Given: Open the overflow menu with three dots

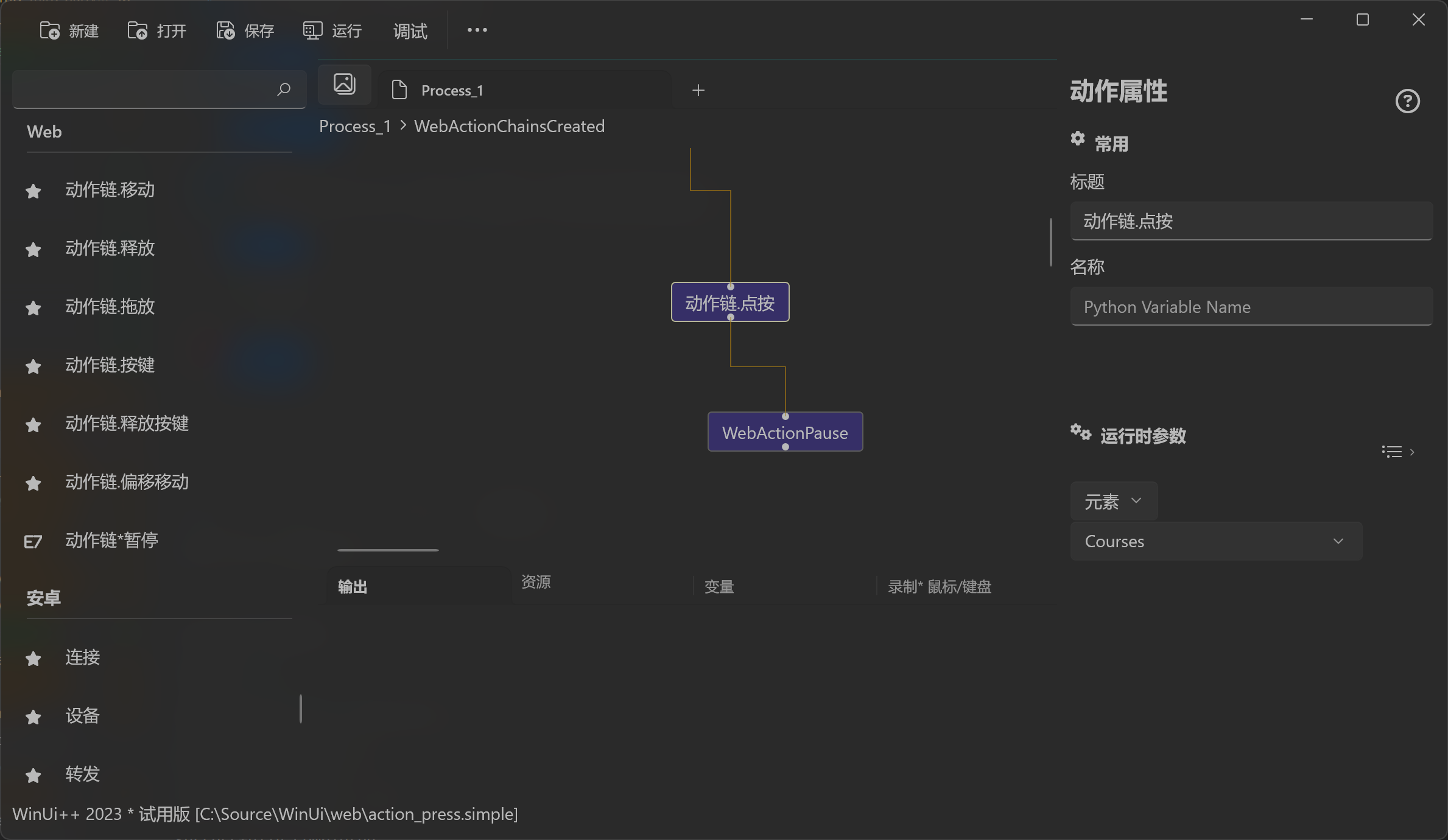Looking at the screenshot, I should 477,30.
